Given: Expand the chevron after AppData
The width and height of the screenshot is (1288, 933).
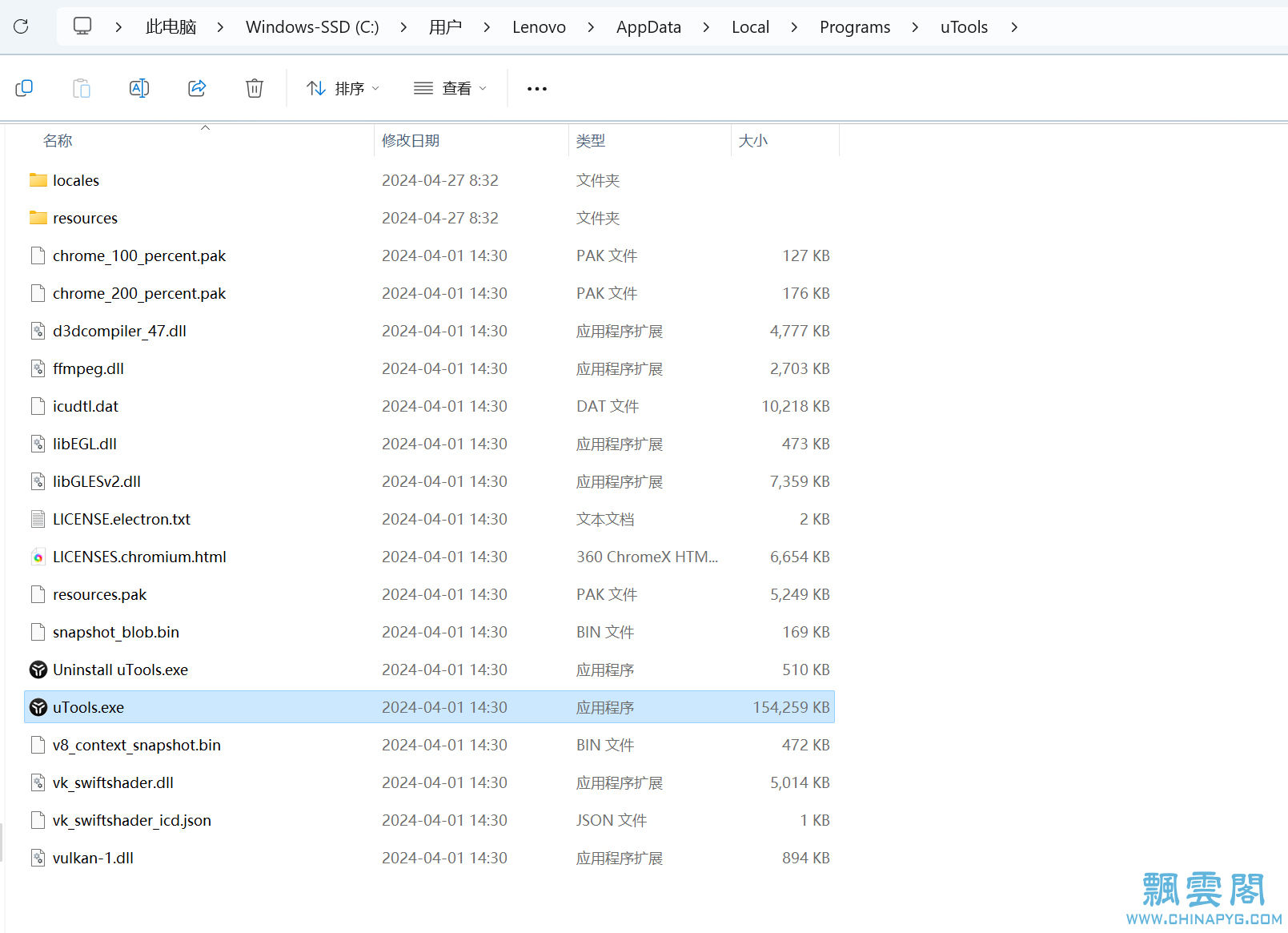Looking at the screenshot, I should [x=706, y=27].
